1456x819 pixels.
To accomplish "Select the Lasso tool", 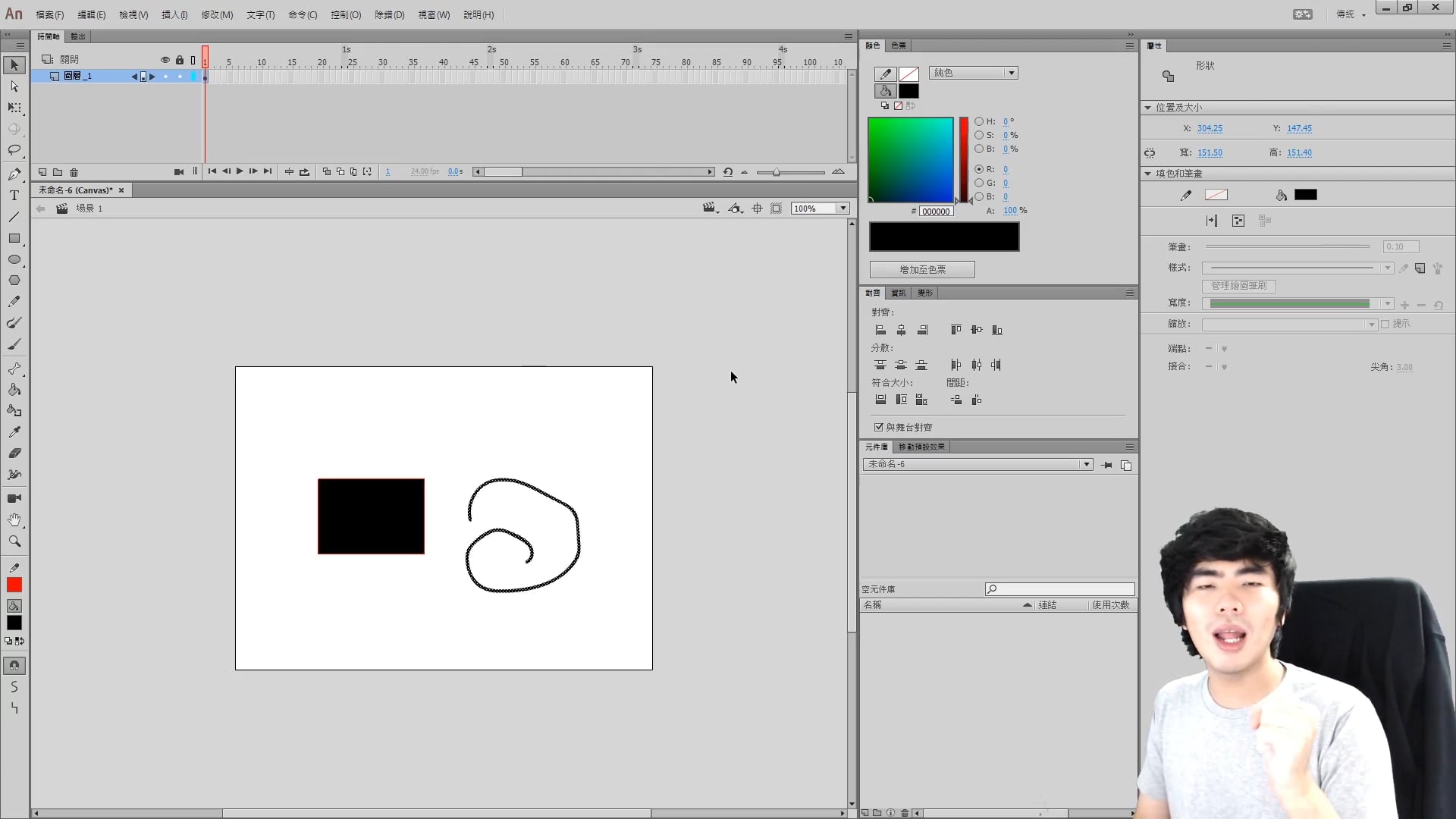I will point(14,150).
